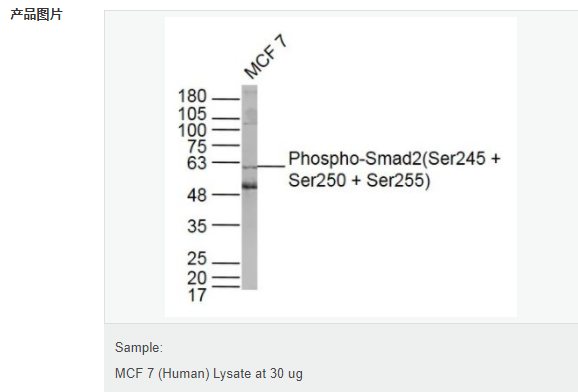Viewport: 578px width, 392px height.
Task: Click the faint band at 63 kDa
Action: point(250,167)
